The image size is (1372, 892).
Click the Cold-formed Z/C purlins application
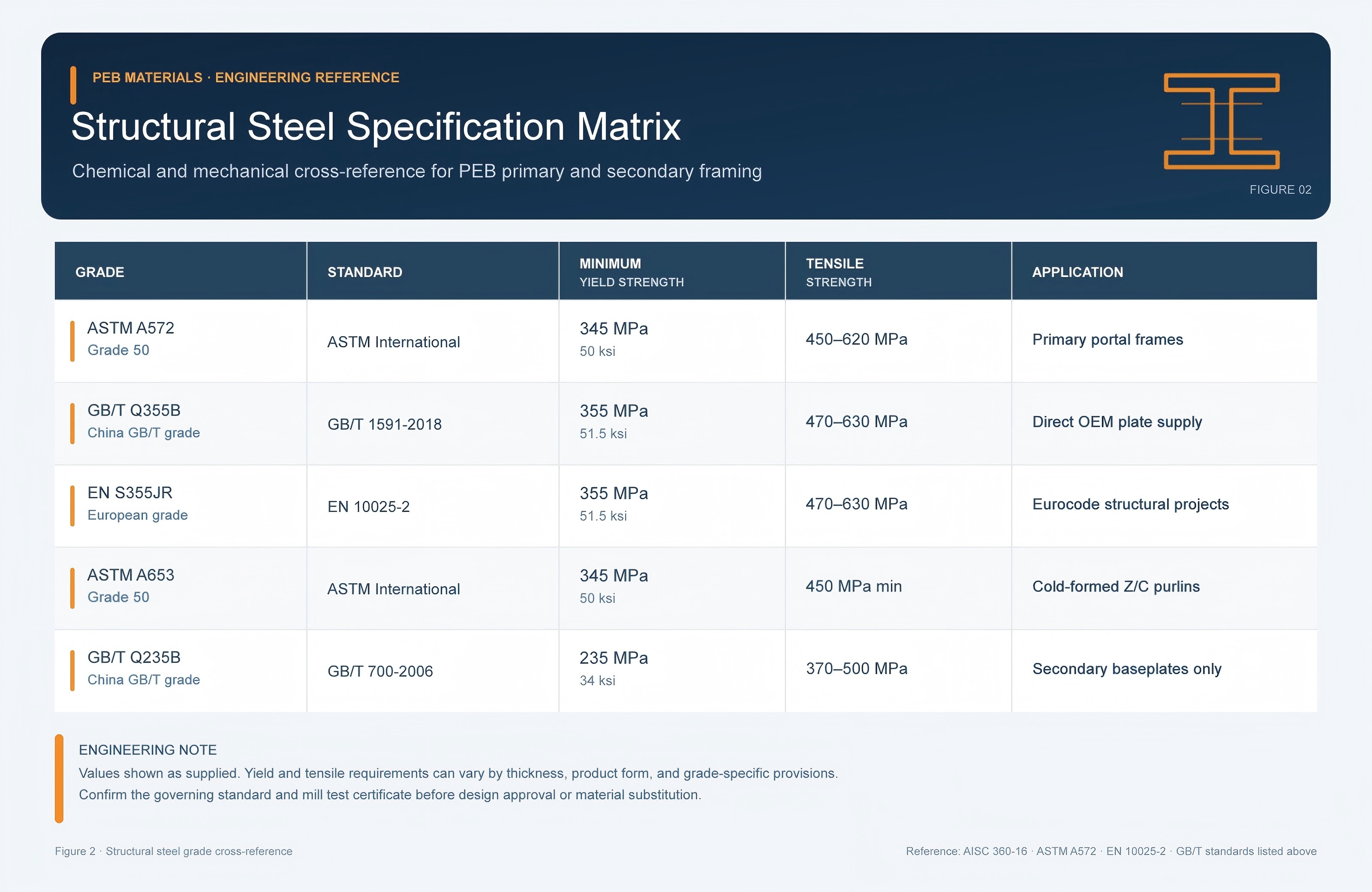pyautogui.click(x=1116, y=586)
